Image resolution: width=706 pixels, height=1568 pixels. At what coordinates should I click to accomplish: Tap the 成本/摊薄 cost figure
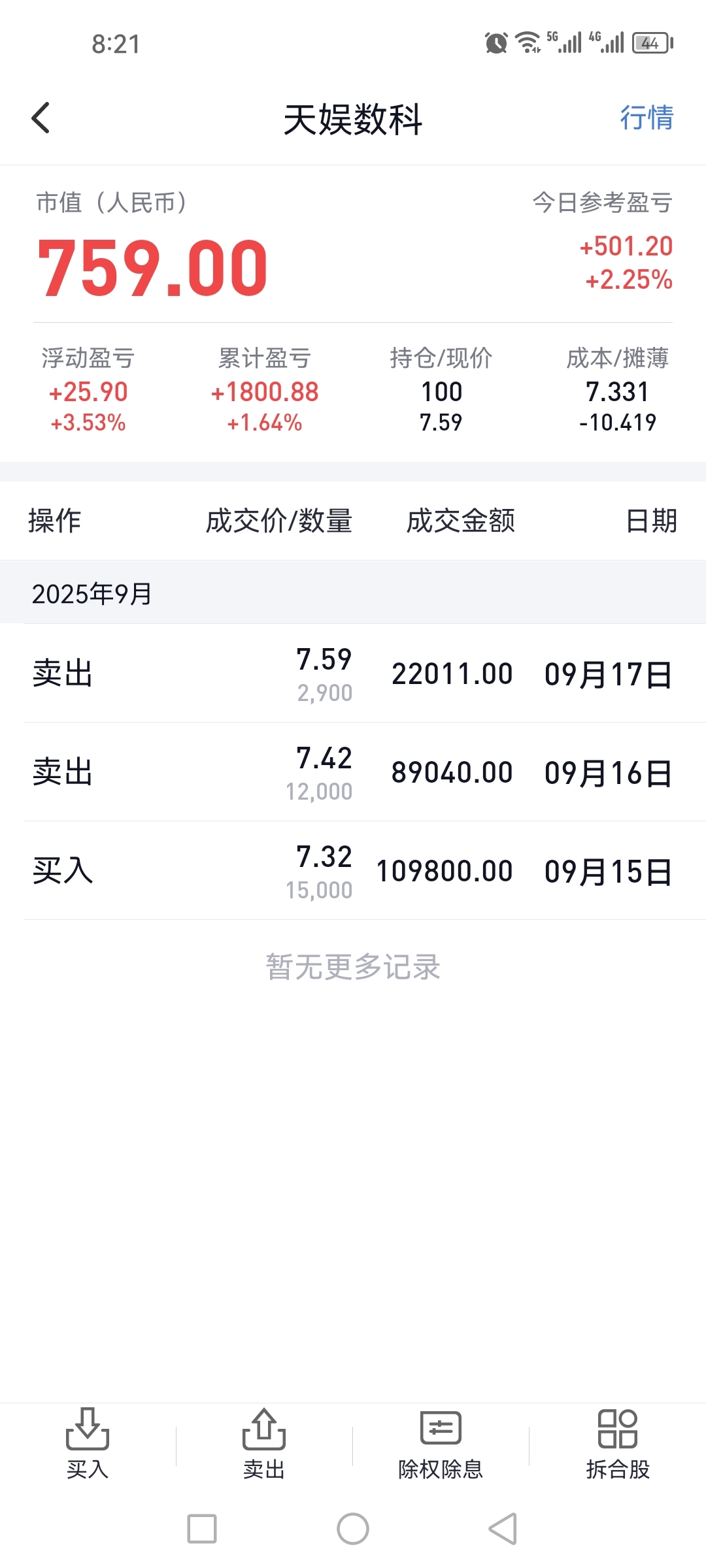click(618, 392)
